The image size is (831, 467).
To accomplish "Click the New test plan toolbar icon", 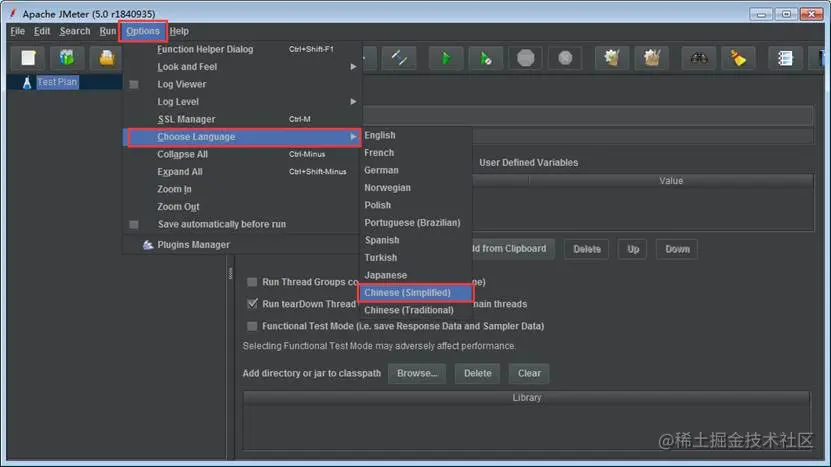I will pos(28,58).
